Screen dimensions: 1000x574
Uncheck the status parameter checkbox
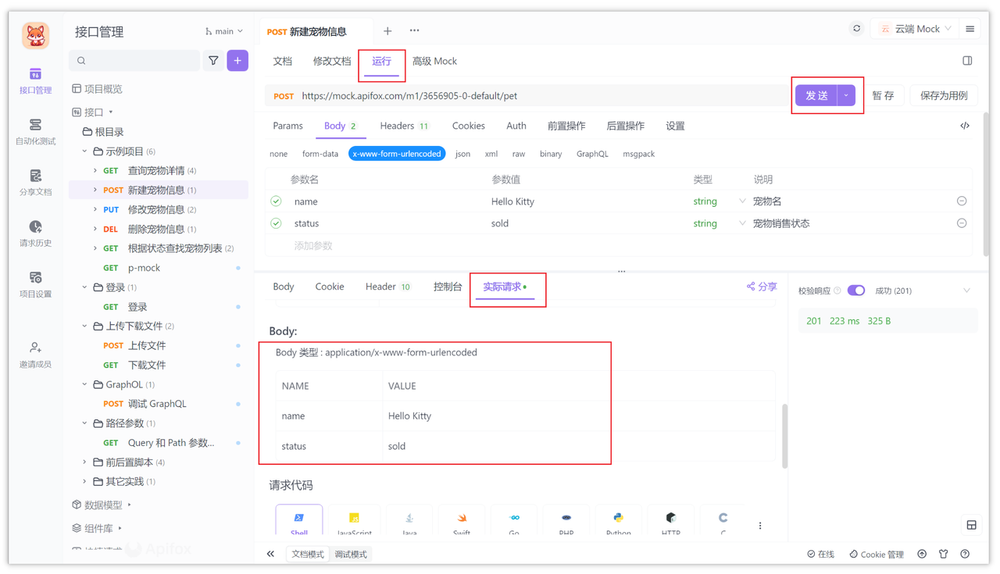276,224
